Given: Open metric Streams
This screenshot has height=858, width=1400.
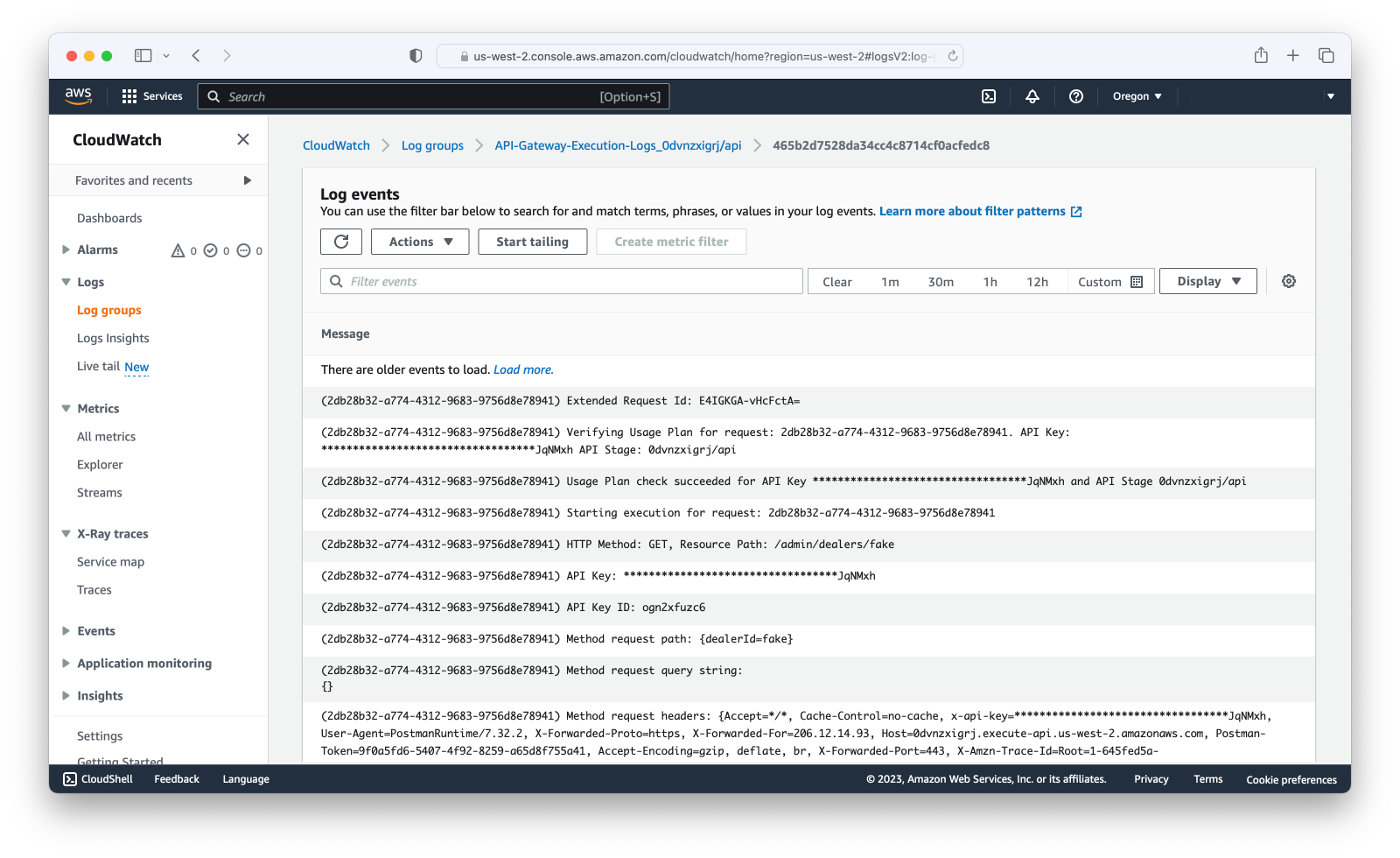Looking at the screenshot, I should [x=100, y=493].
